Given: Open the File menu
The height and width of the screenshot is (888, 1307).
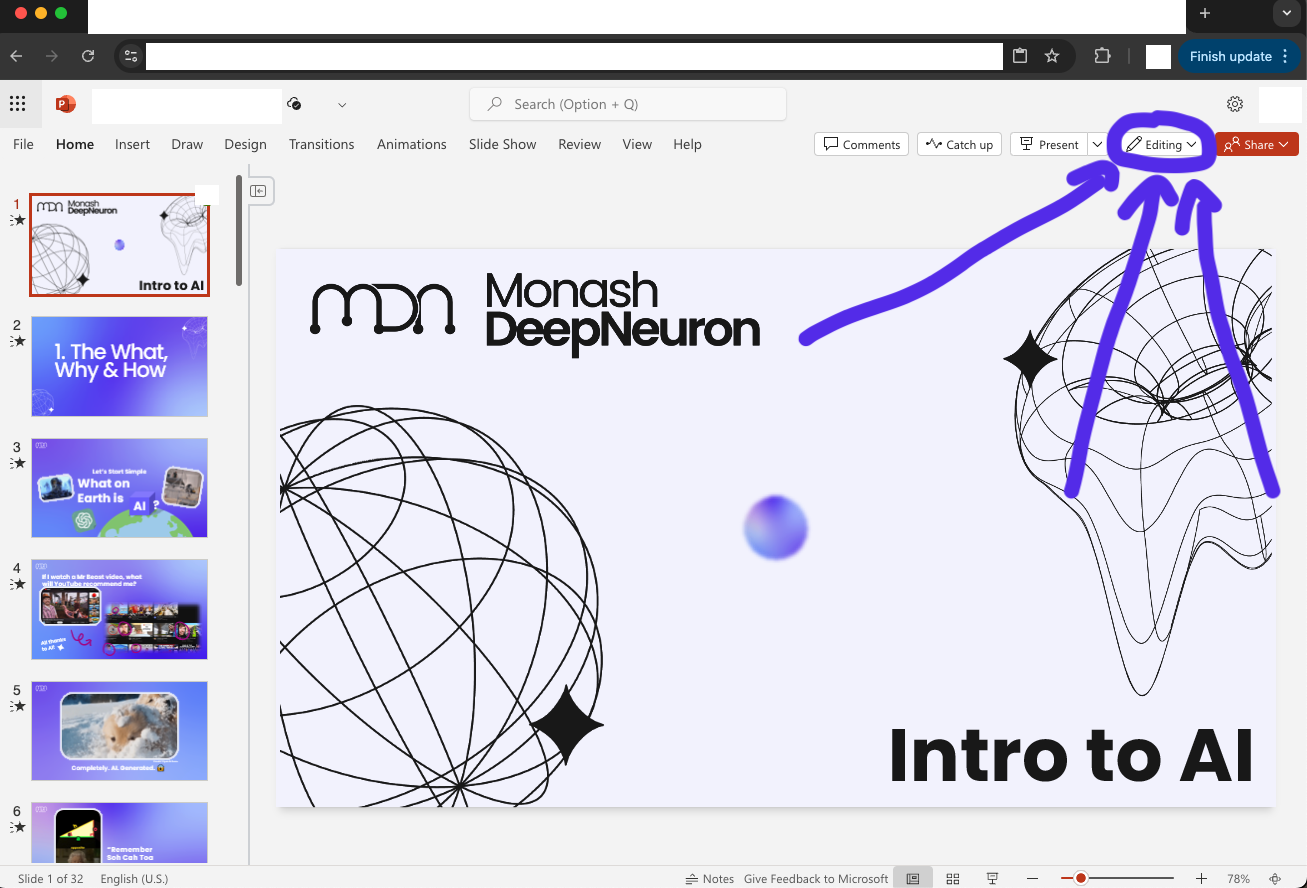Looking at the screenshot, I should point(23,144).
